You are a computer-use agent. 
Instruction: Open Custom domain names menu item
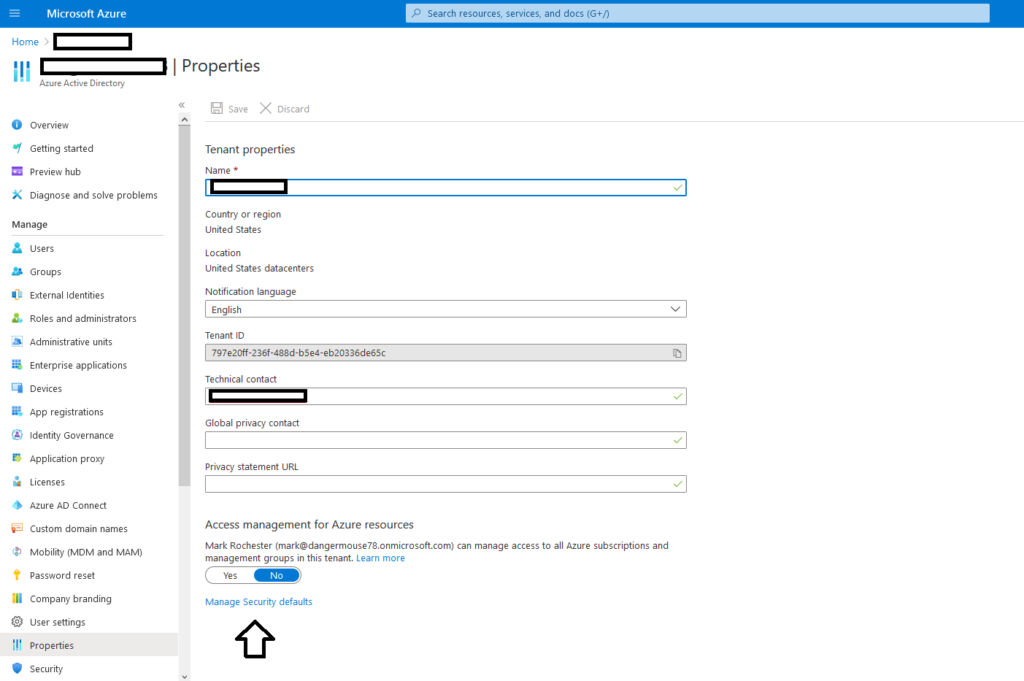[78, 529]
